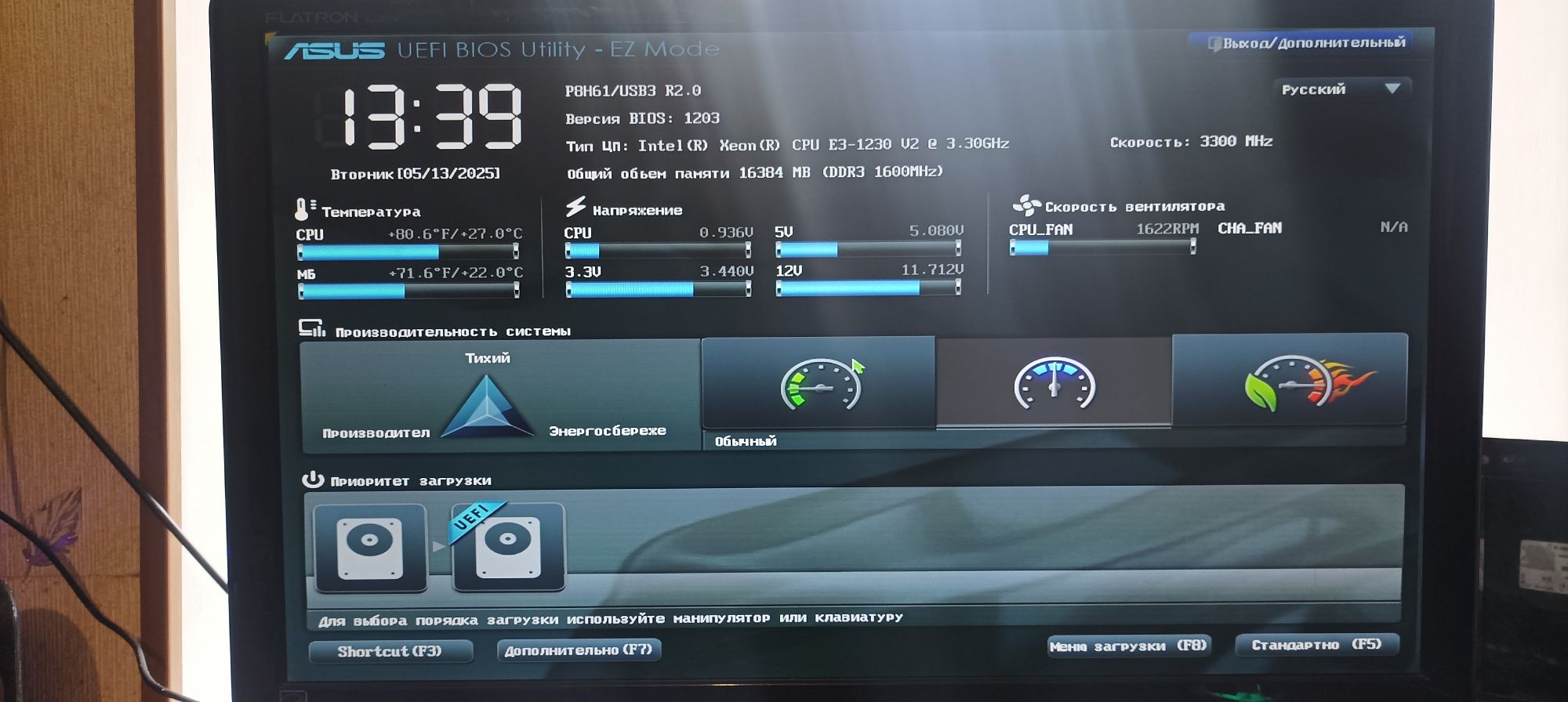Click the CHA_FAN N/A value
Viewport: 1568px width, 702px height.
[1394, 227]
